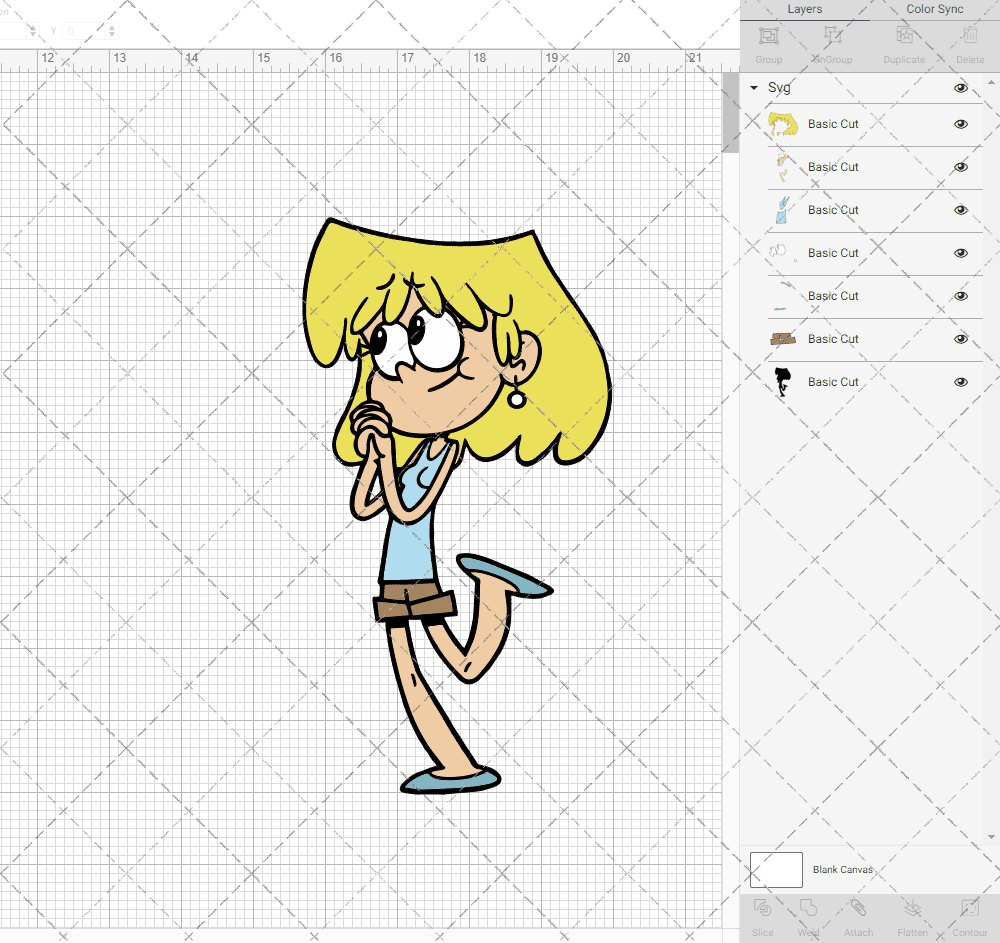This screenshot has height=943, width=1000.
Task: Select the black outline layer thumbnail
Action: (783, 382)
